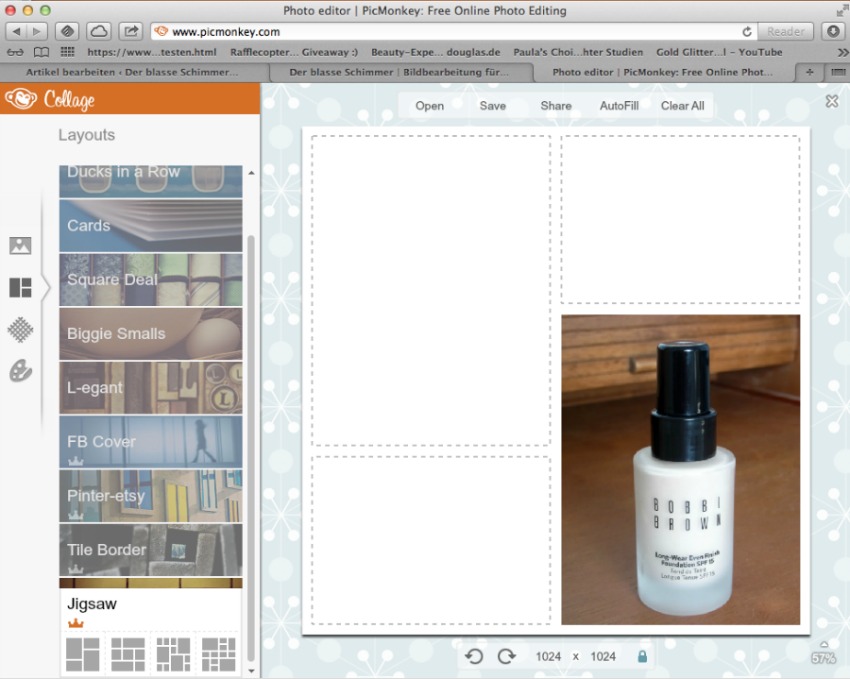Select the L-egant layout category
850x679 pixels.
pyautogui.click(x=151, y=388)
